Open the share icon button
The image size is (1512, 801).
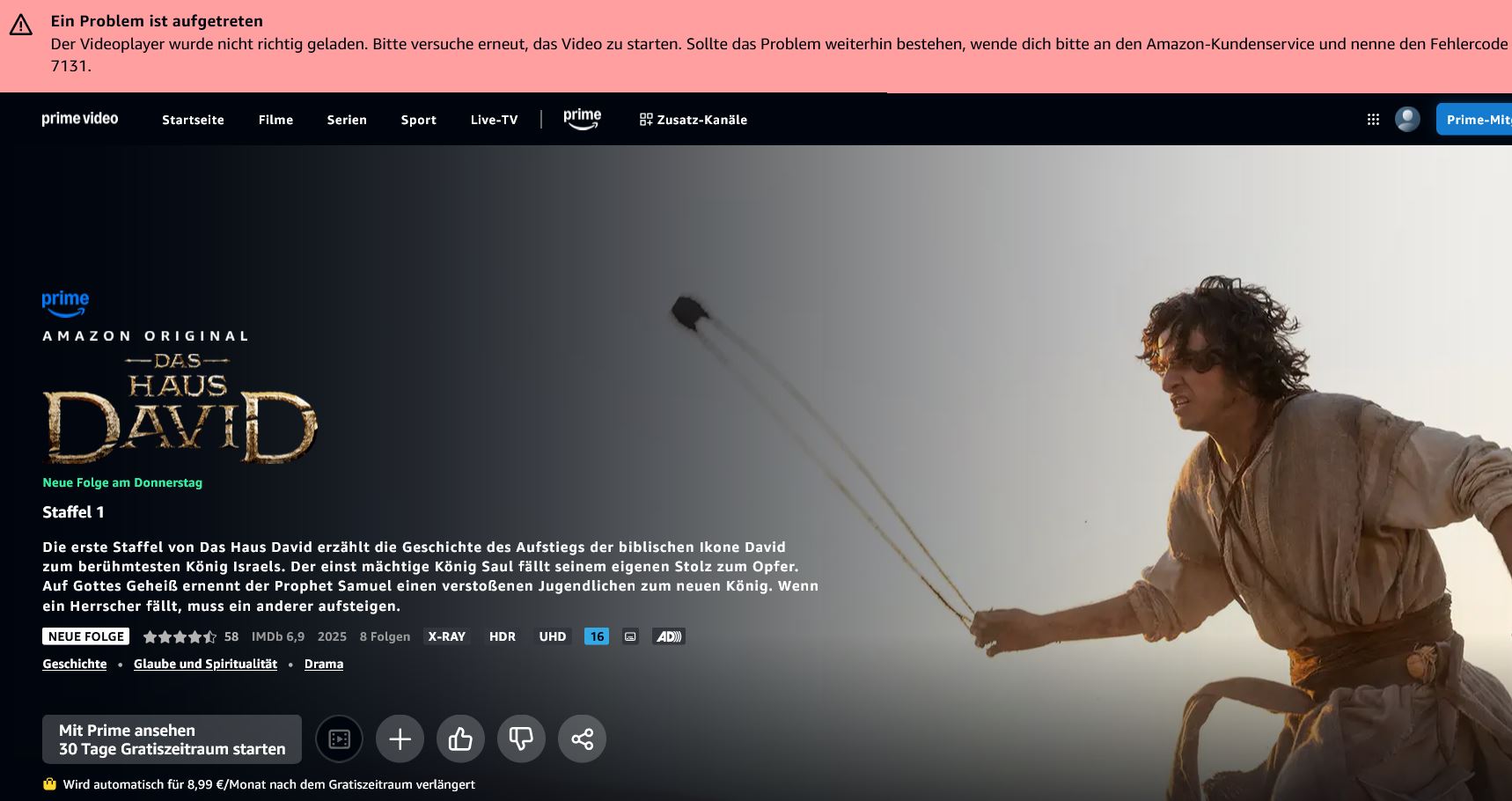(582, 739)
